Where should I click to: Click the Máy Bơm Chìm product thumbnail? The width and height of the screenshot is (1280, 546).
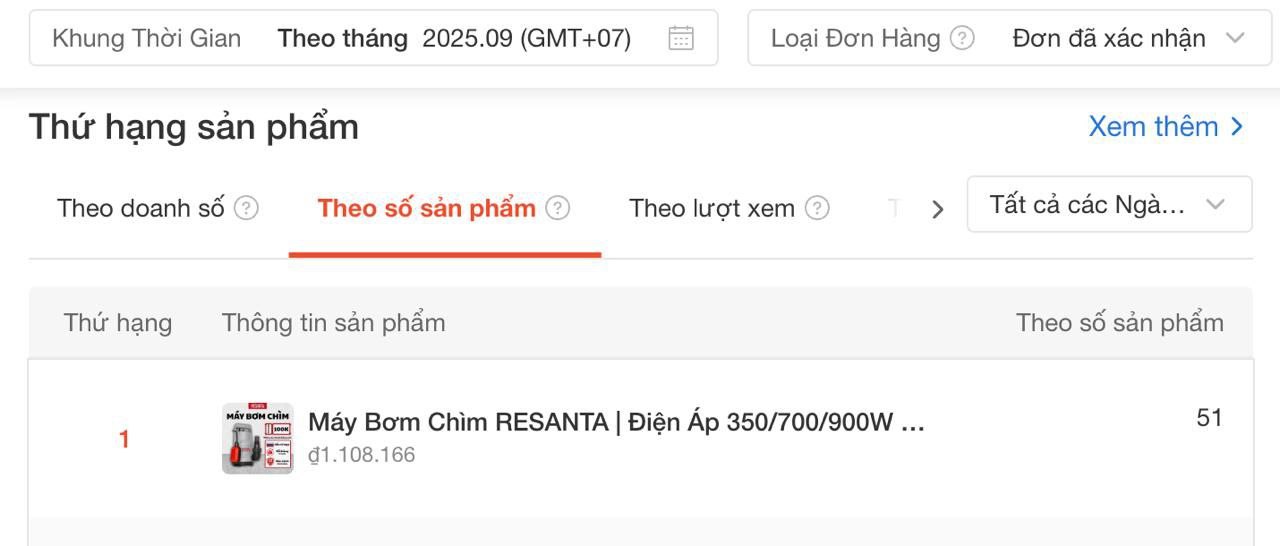(258, 438)
